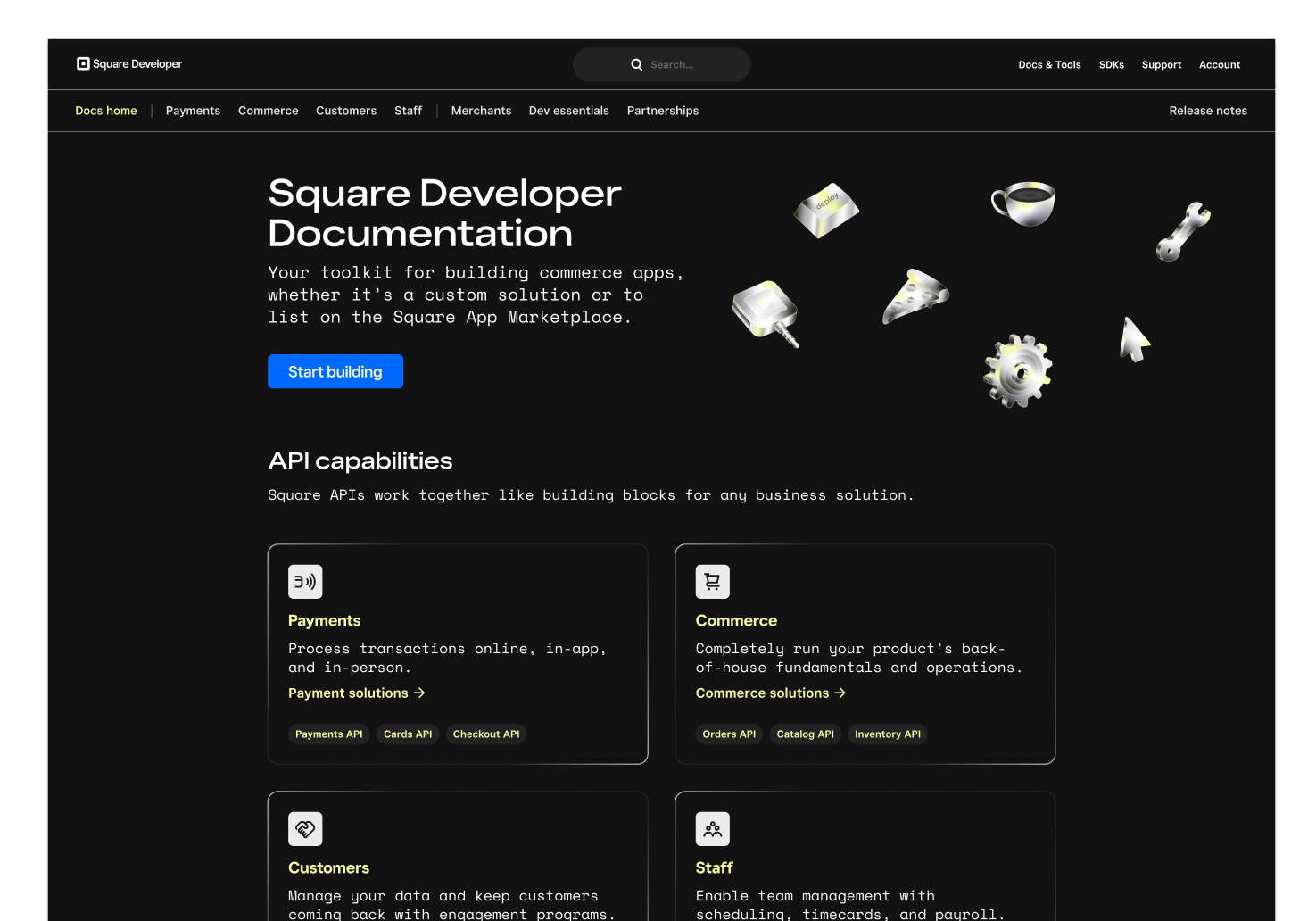Open the Support menu

[1162, 65]
